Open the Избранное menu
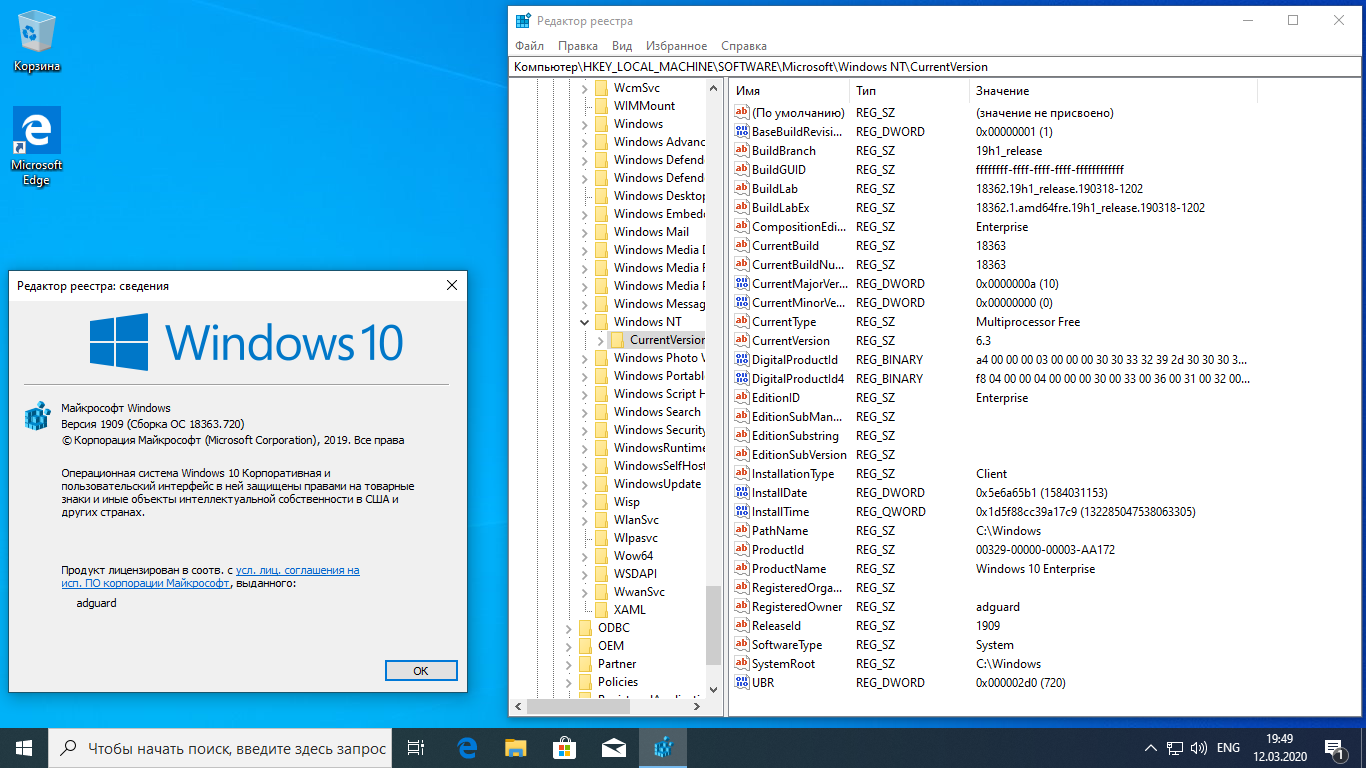Screen dimensions: 1366x768 (677, 46)
